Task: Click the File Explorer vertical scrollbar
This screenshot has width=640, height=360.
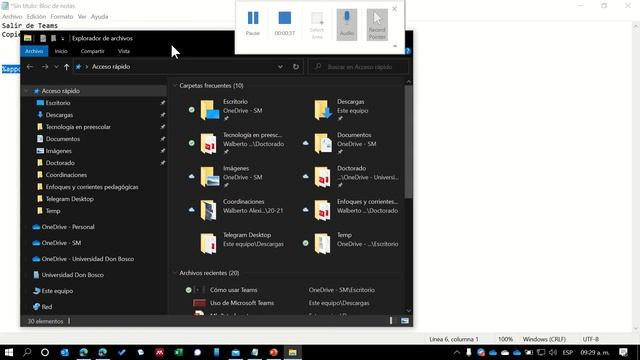Action: coord(409,141)
